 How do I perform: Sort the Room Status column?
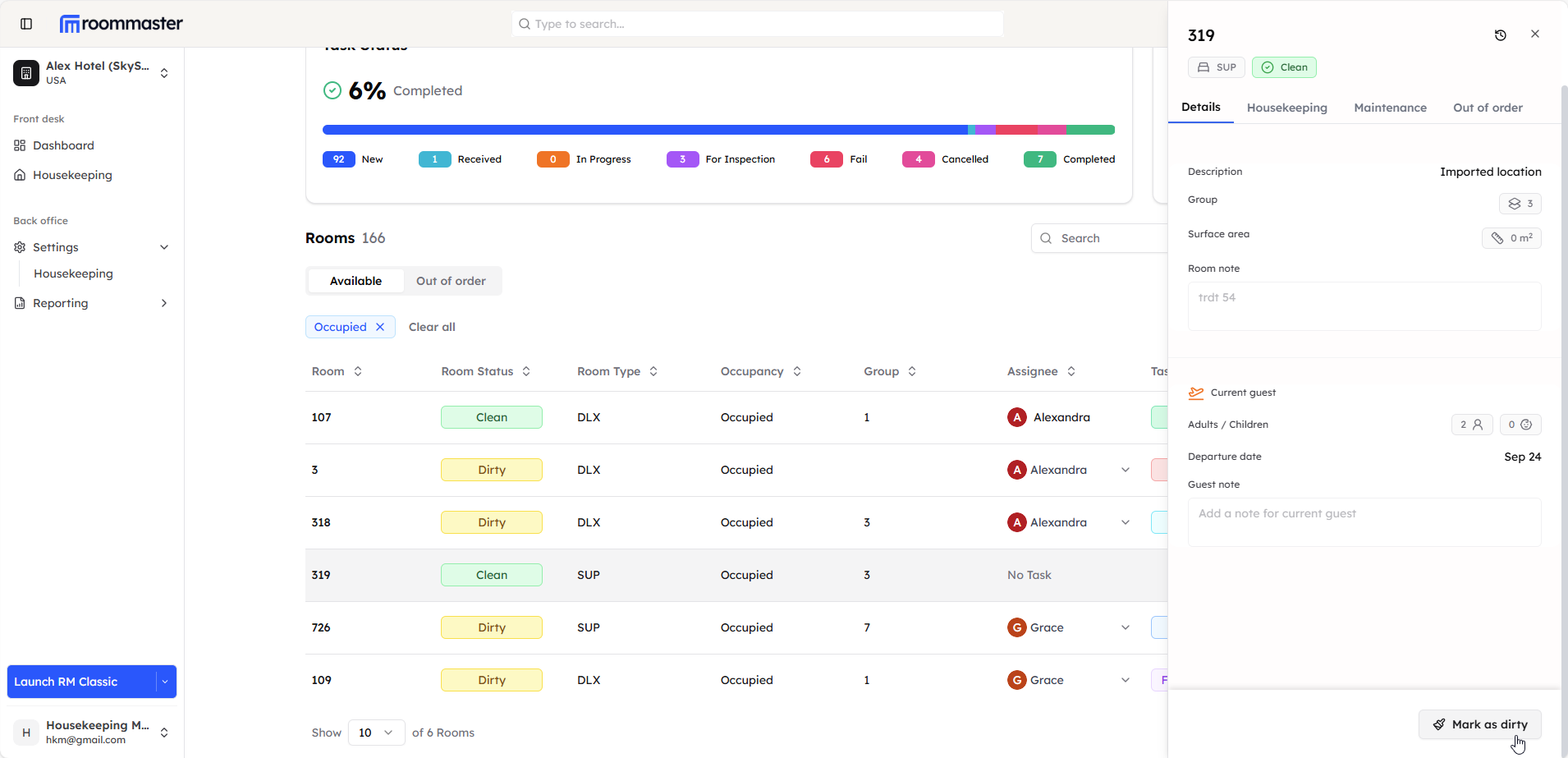526,371
